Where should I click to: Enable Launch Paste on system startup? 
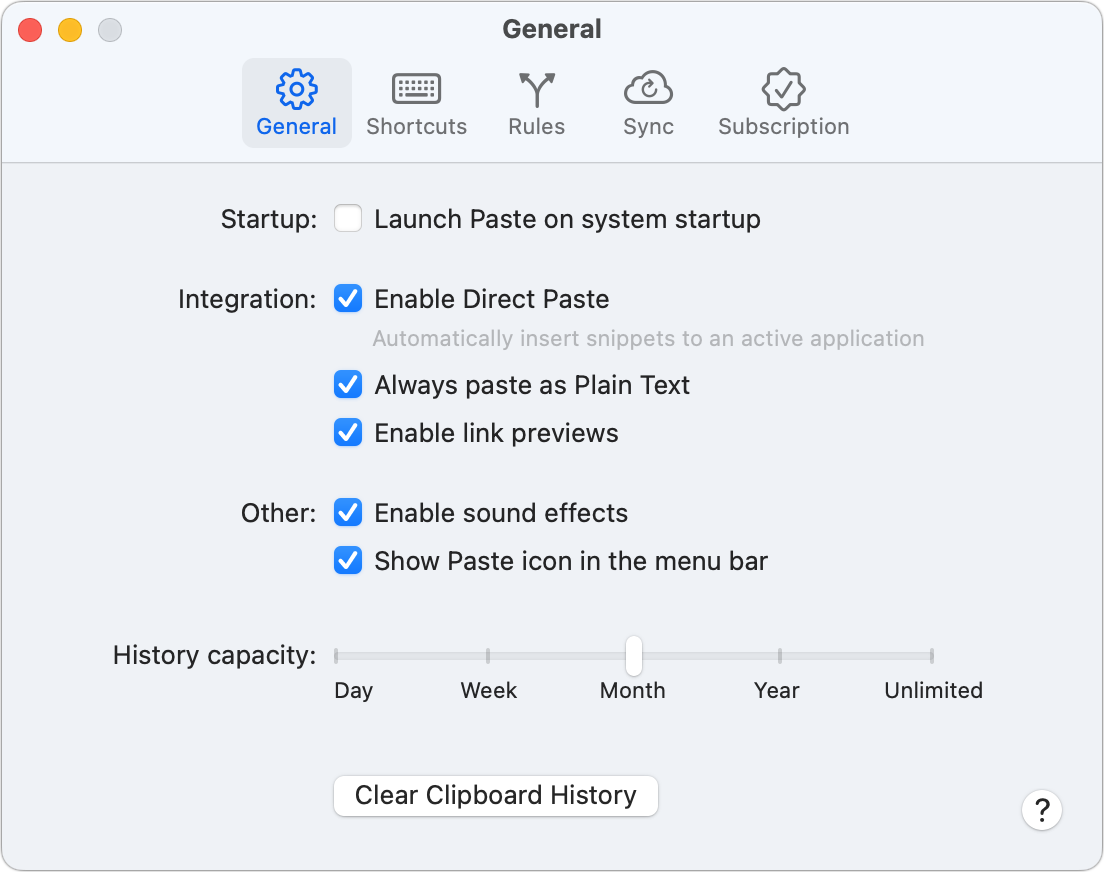click(348, 218)
